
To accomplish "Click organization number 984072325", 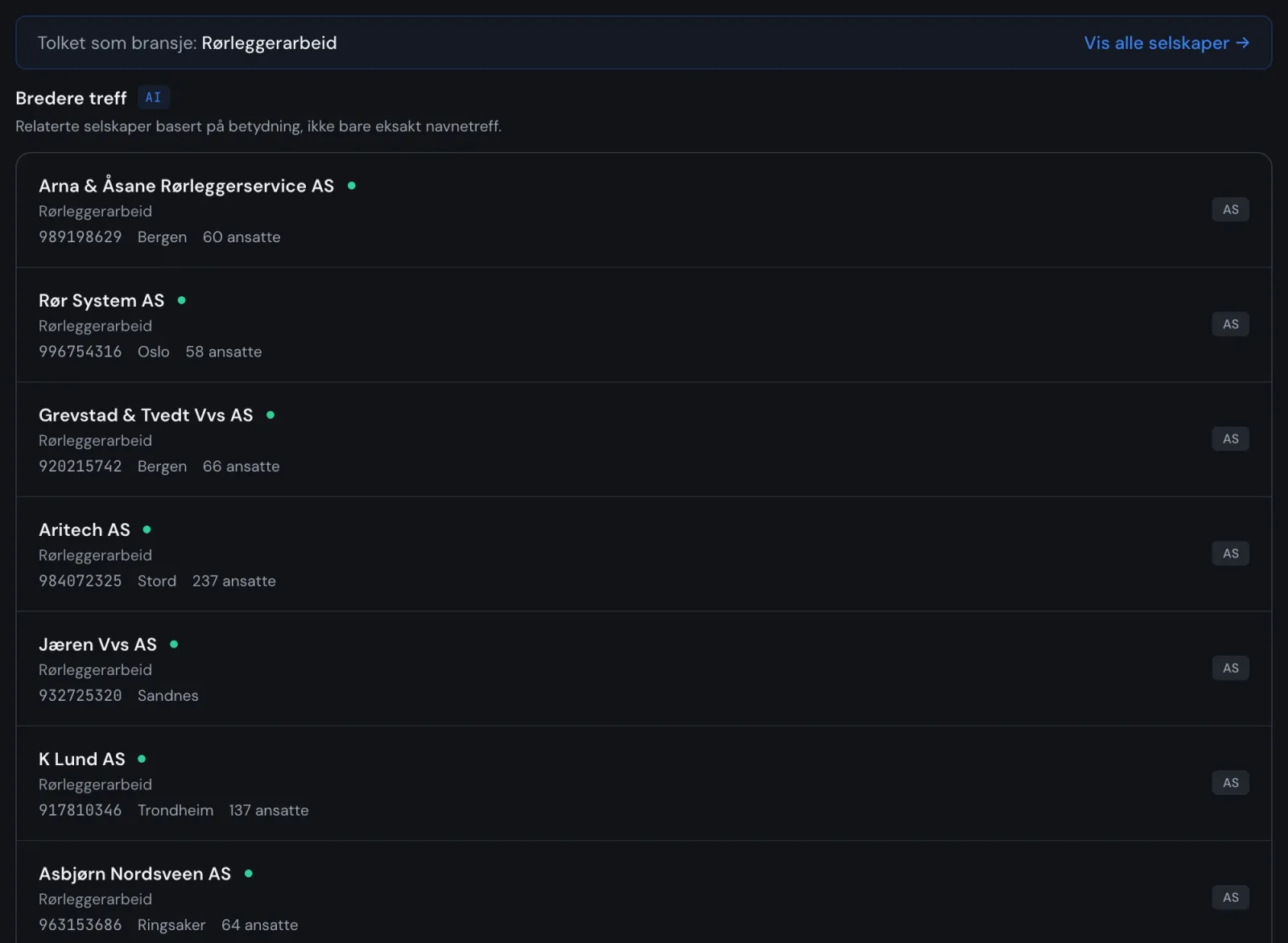I will 80,581.
